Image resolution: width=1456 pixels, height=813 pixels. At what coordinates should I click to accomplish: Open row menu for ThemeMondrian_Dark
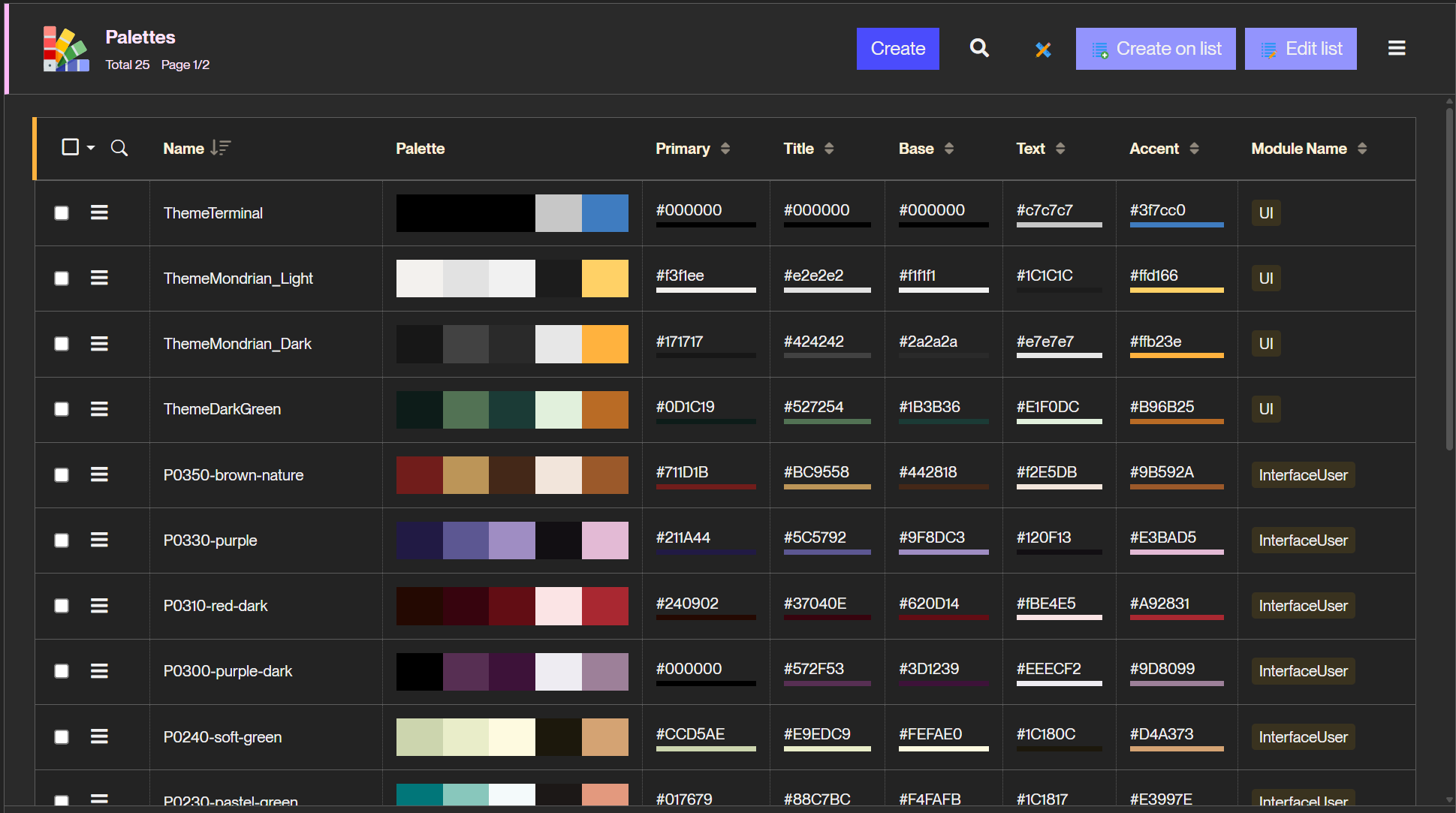[x=99, y=344]
